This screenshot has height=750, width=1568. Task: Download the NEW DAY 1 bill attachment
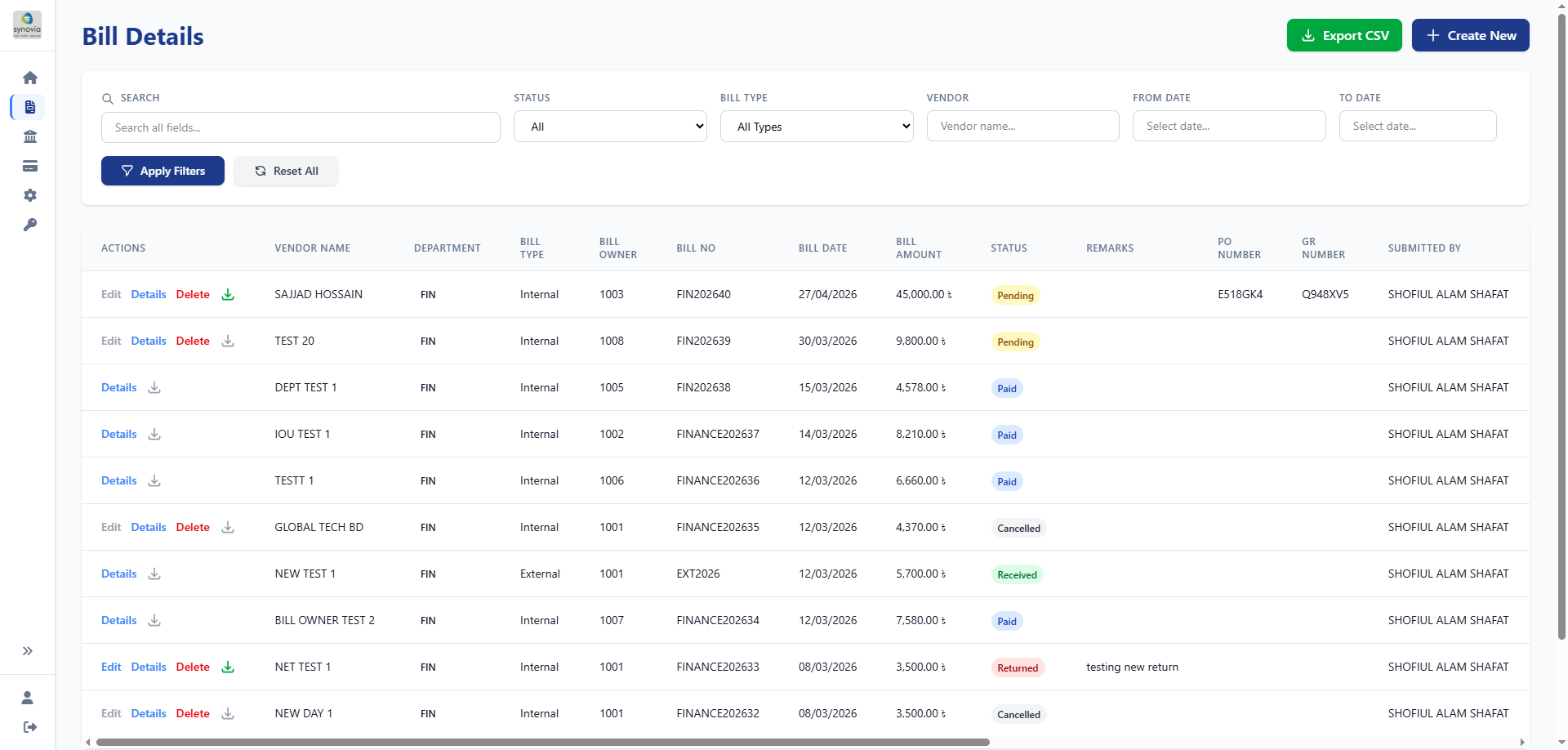(228, 713)
